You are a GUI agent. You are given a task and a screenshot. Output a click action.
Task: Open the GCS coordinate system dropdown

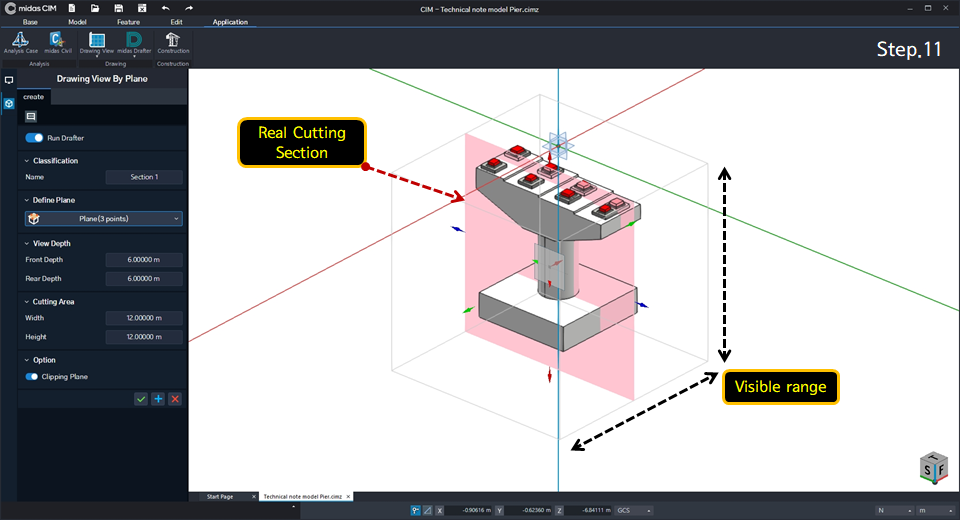pyautogui.click(x=634, y=510)
